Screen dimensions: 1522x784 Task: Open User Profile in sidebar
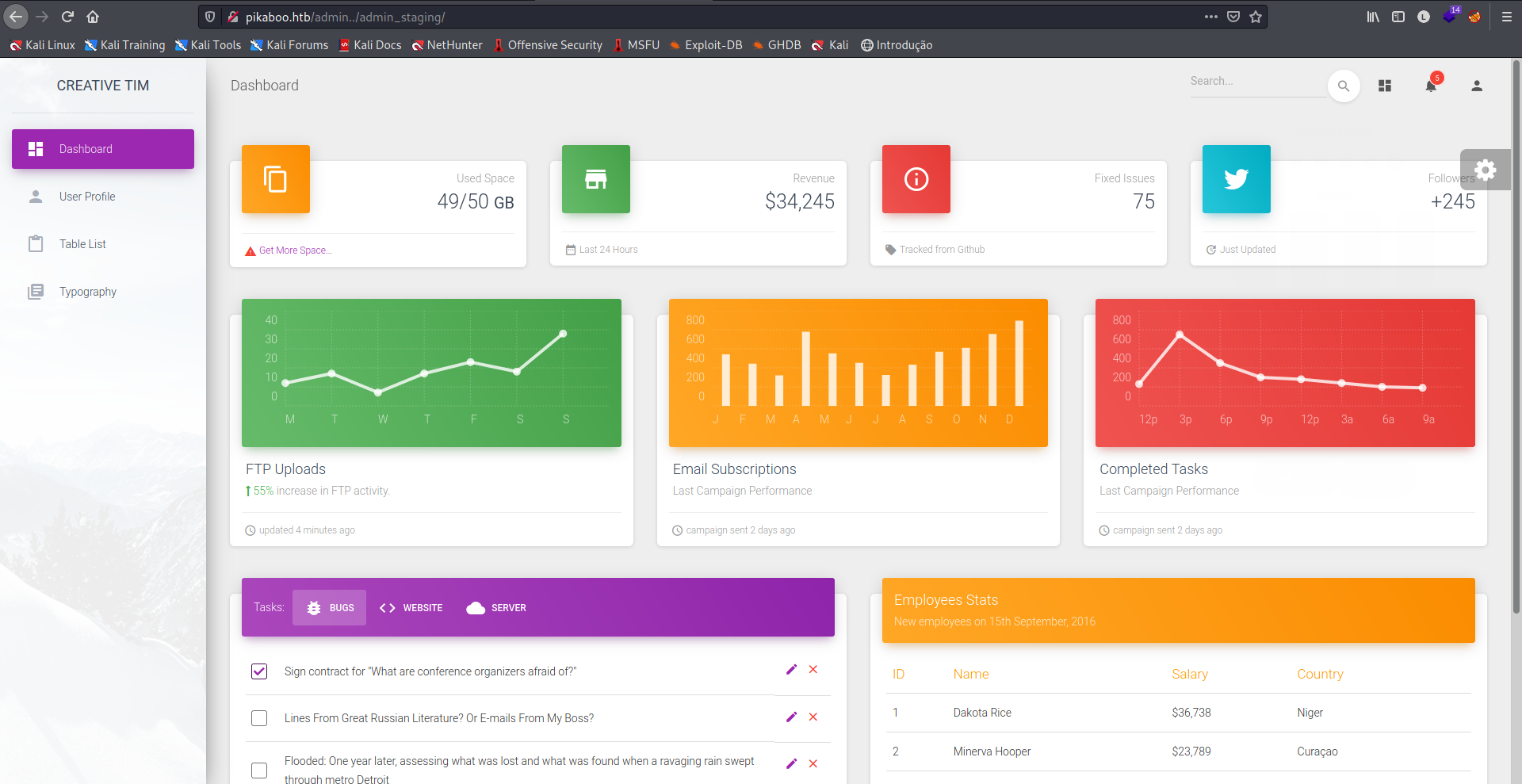point(87,197)
